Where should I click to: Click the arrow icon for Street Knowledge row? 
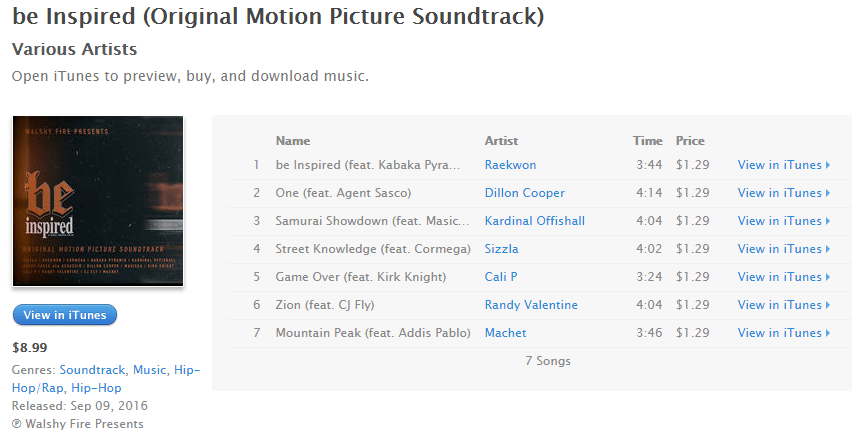click(x=828, y=249)
